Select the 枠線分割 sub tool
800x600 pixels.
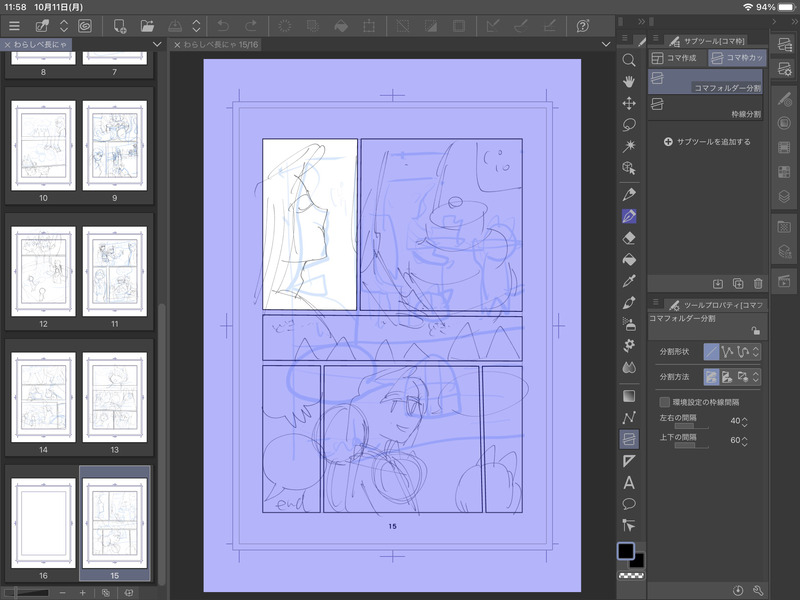(x=705, y=108)
